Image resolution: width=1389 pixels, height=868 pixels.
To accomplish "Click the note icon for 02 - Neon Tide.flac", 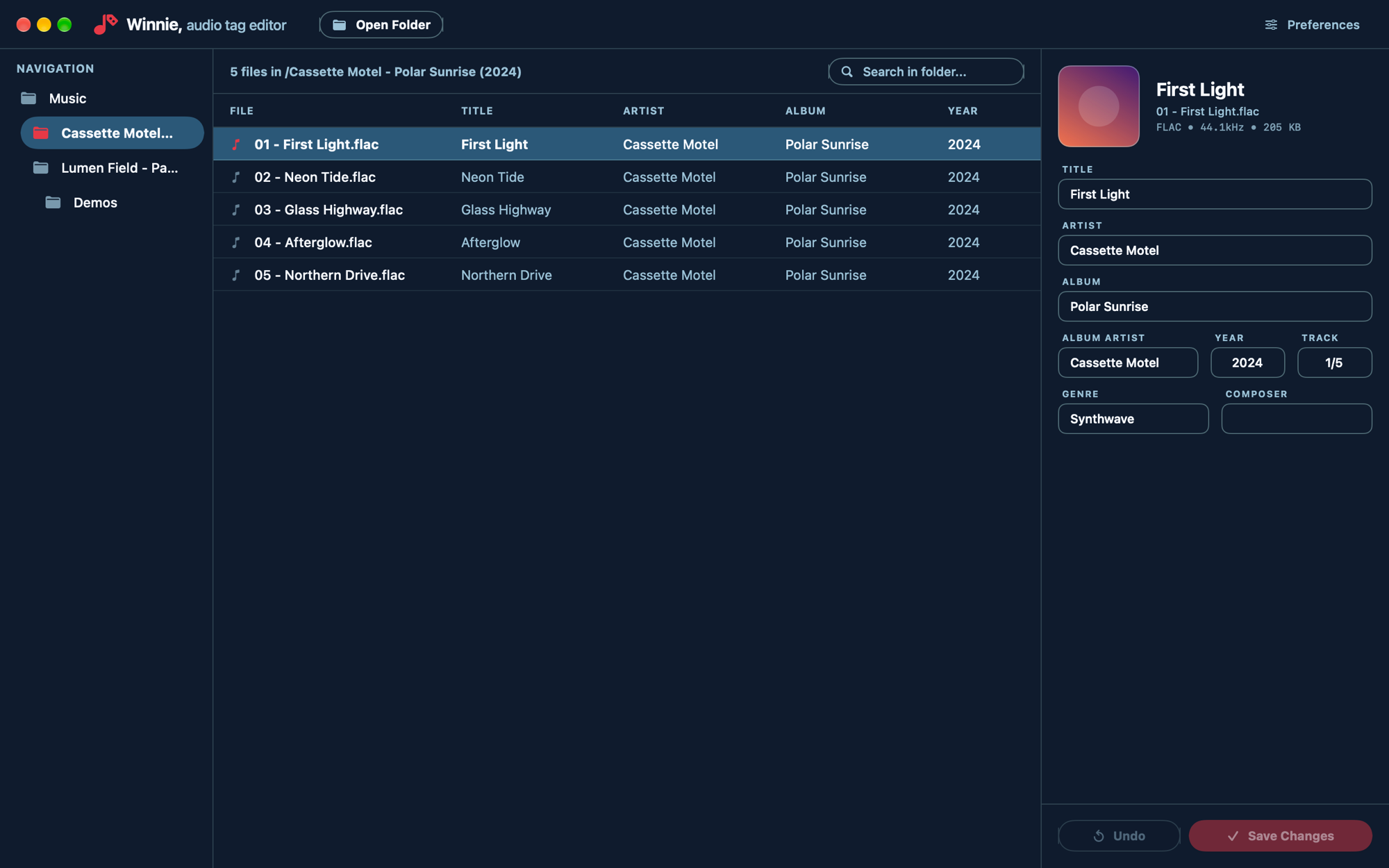I will [x=236, y=177].
